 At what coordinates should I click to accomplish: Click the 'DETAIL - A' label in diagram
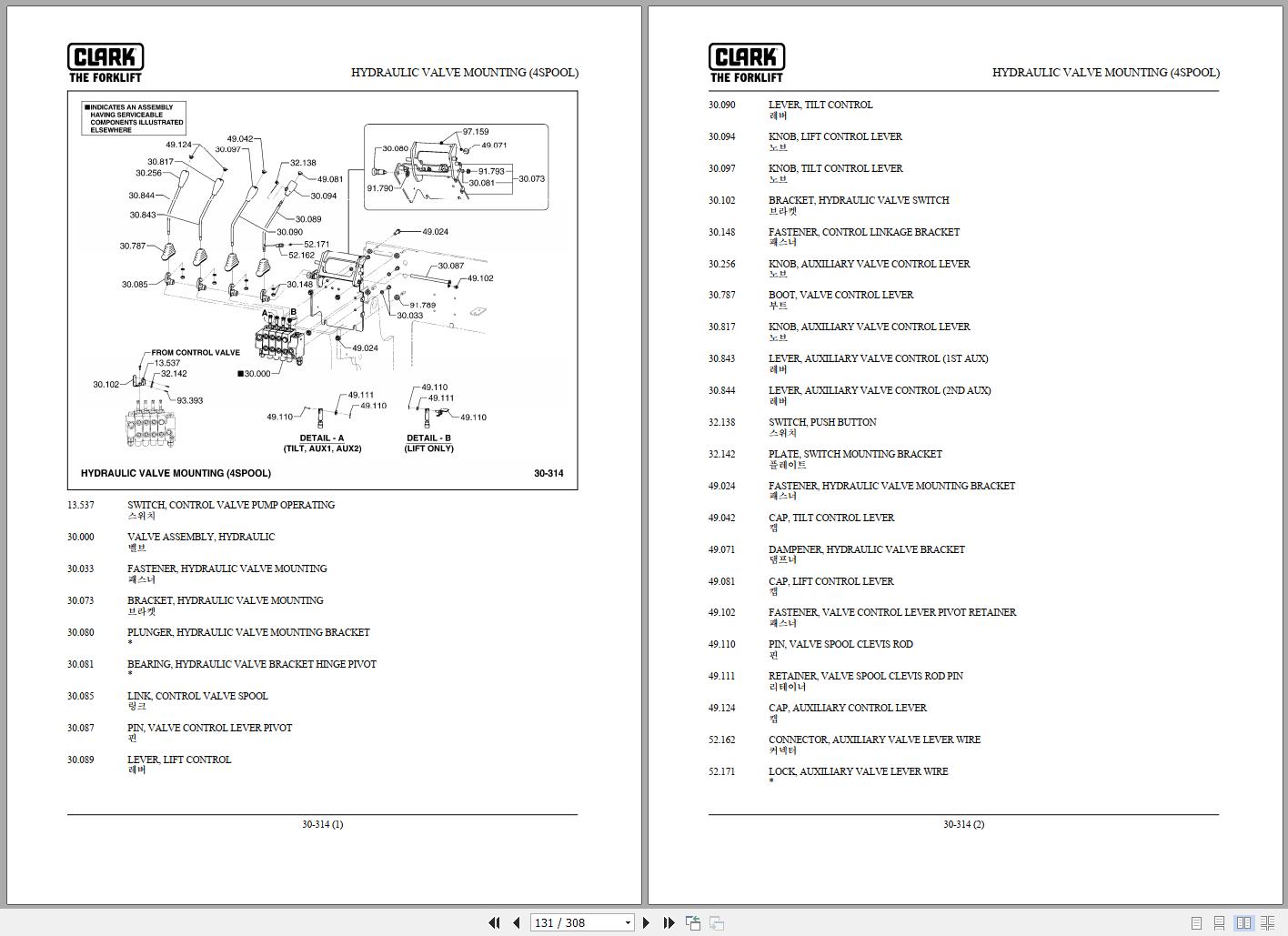pyautogui.click(x=322, y=438)
